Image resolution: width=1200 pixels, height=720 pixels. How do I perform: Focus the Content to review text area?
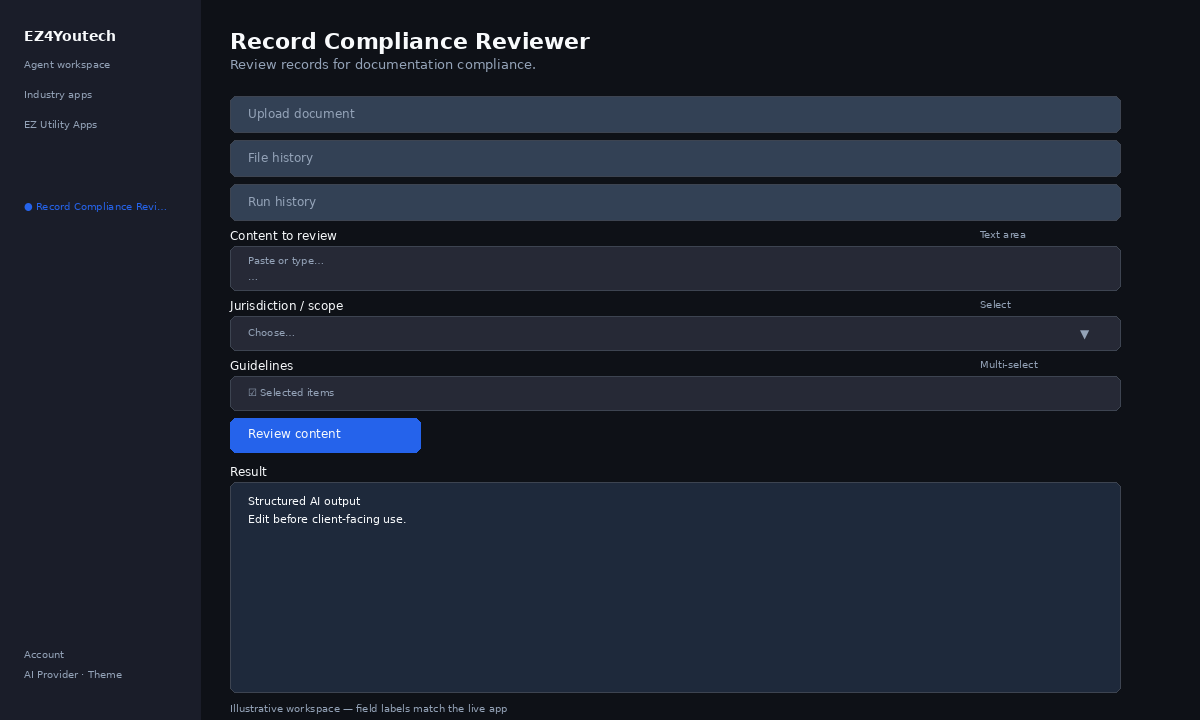point(675,268)
